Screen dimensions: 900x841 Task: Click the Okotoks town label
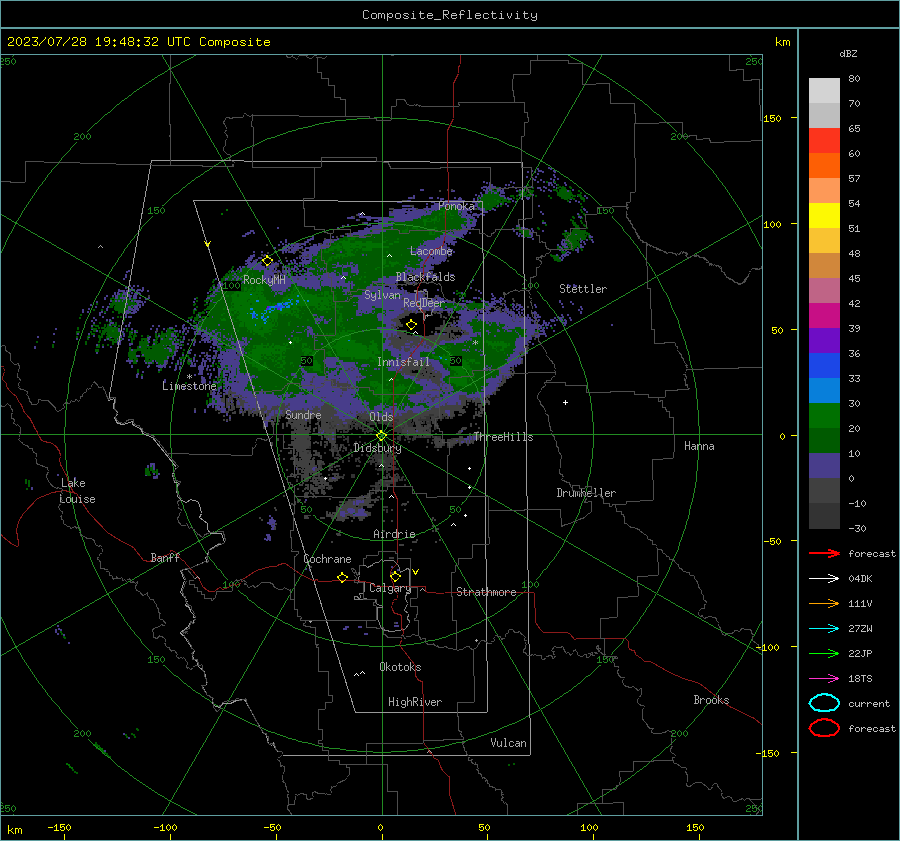(x=400, y=667)
